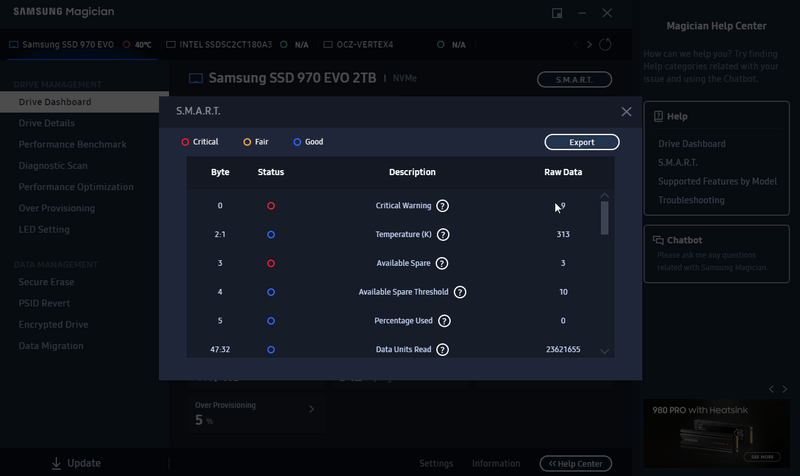Open help for Available Spare
The image size is (800, 476).
pyautogui.click(x=442, y=263)
